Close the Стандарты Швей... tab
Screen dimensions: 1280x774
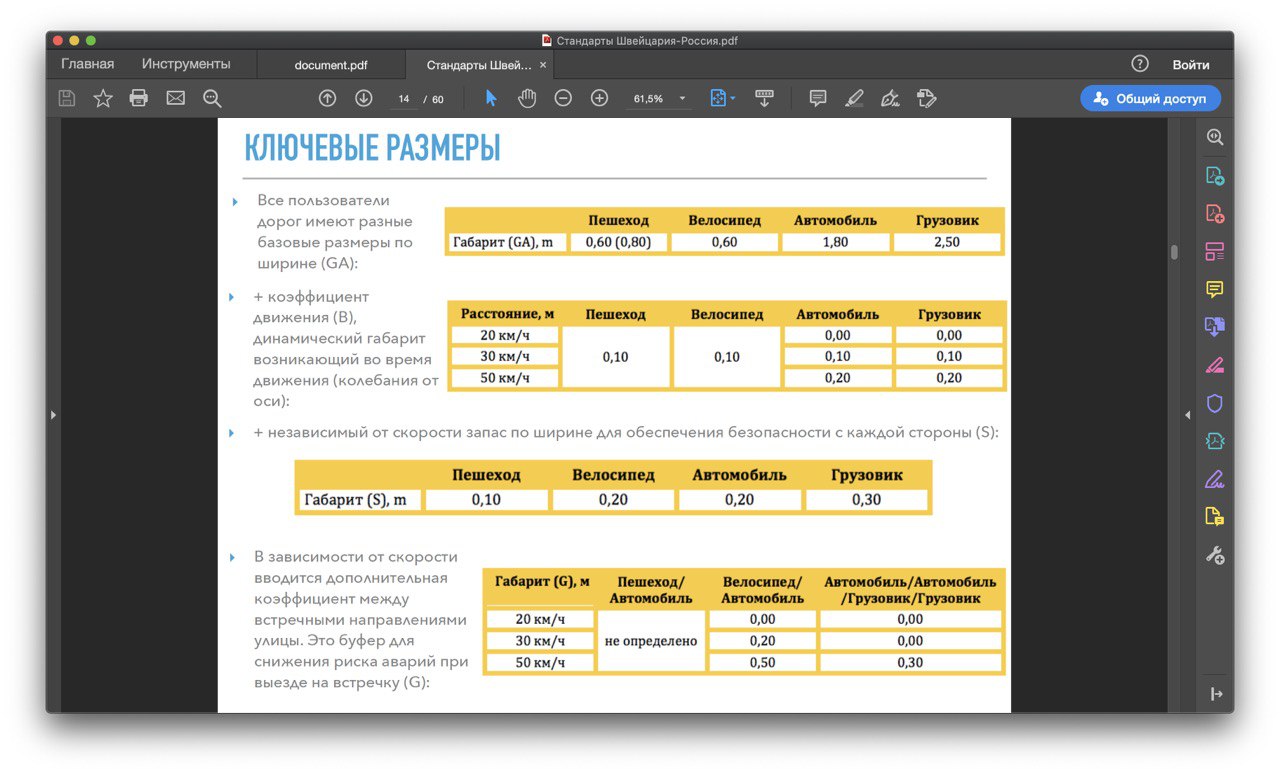click(543, 65)
